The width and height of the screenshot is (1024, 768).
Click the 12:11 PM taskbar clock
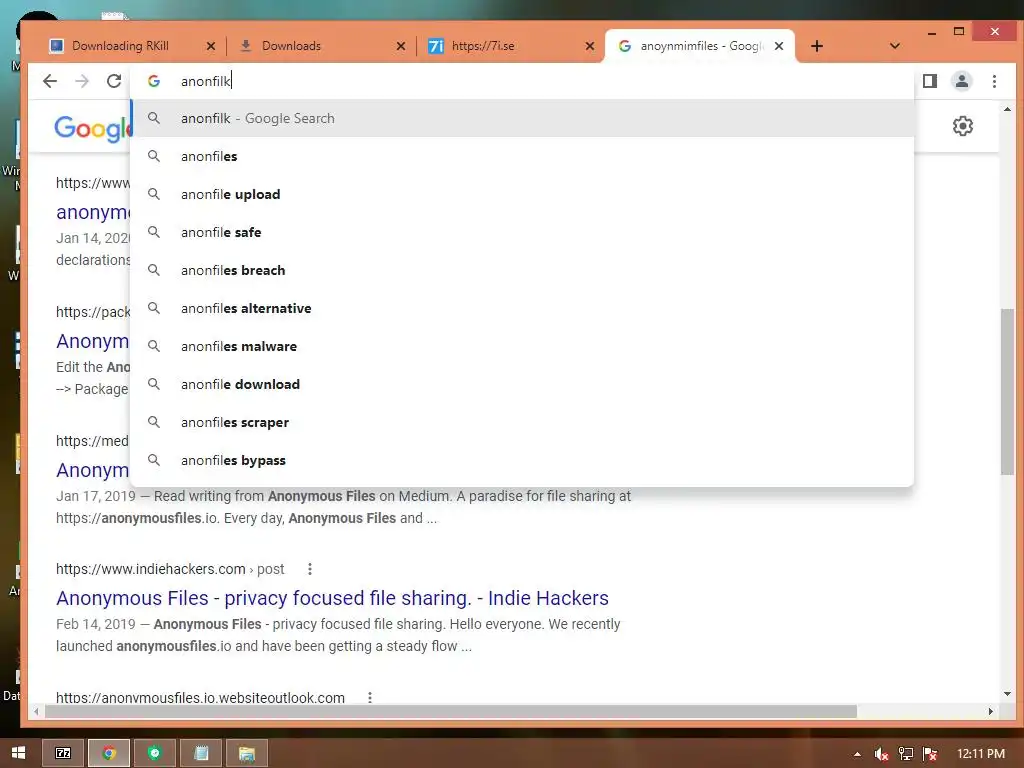pos(980,754)
